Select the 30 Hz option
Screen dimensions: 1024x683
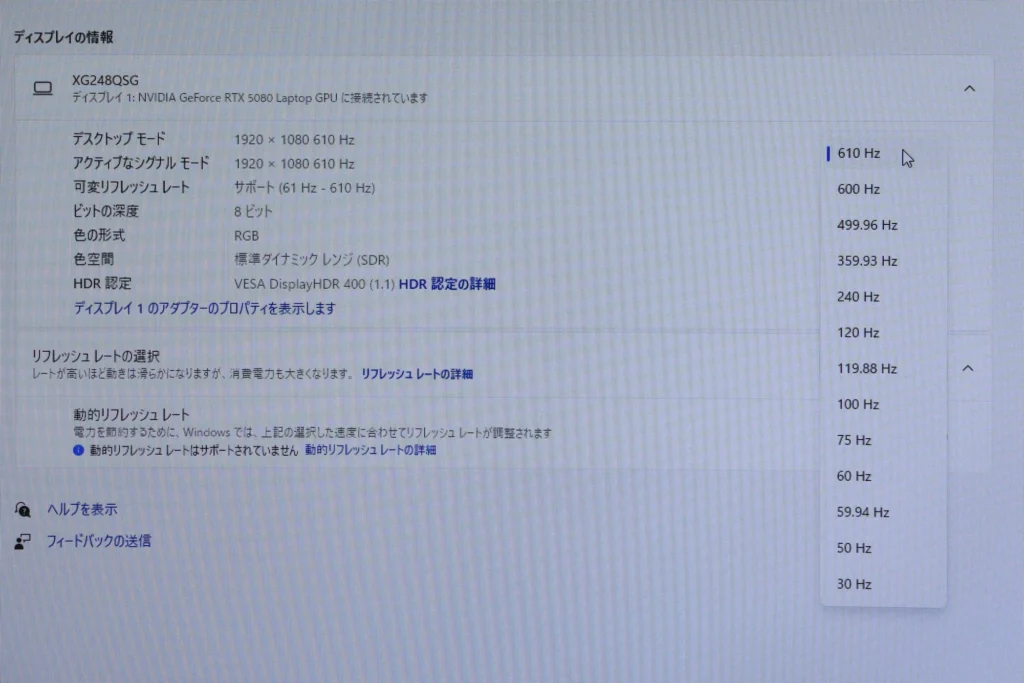[854, 584]
